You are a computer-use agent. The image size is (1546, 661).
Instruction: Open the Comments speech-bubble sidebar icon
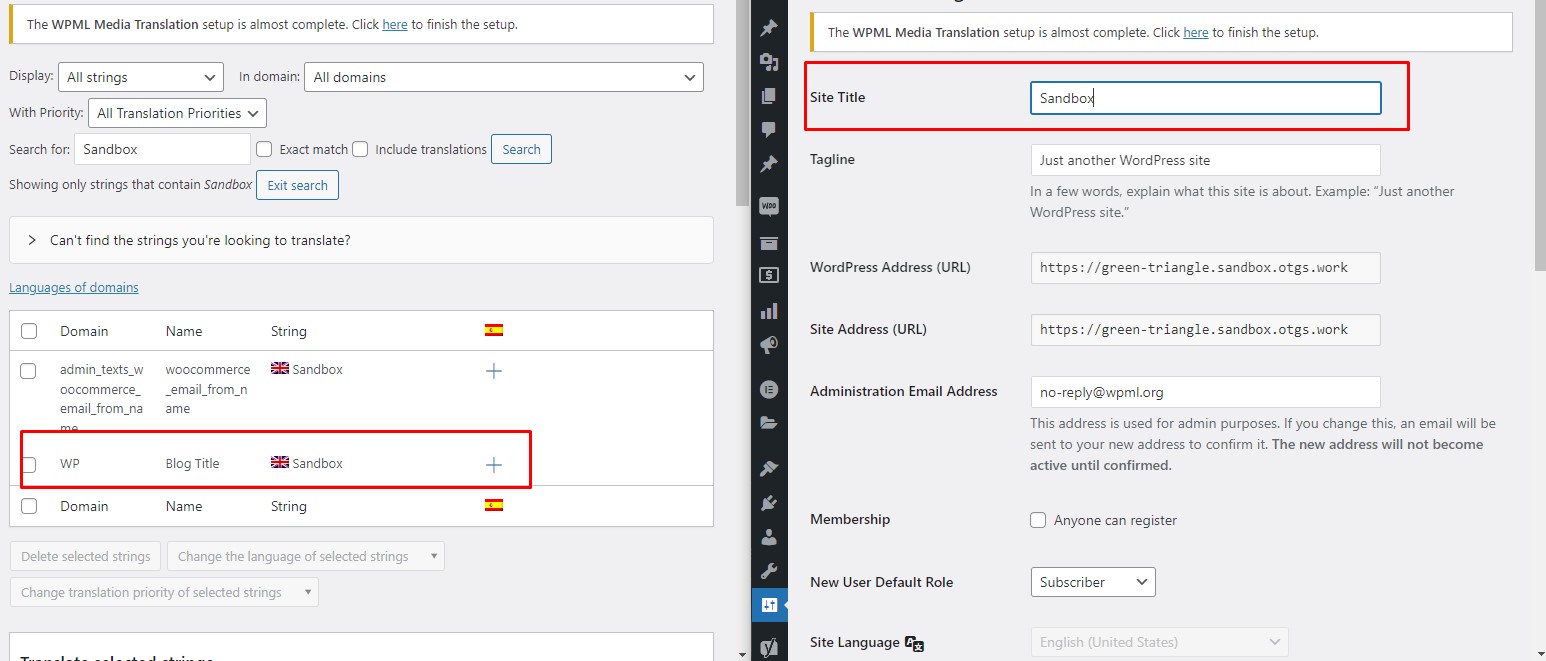pyautogui.click(x=769, y=129)
